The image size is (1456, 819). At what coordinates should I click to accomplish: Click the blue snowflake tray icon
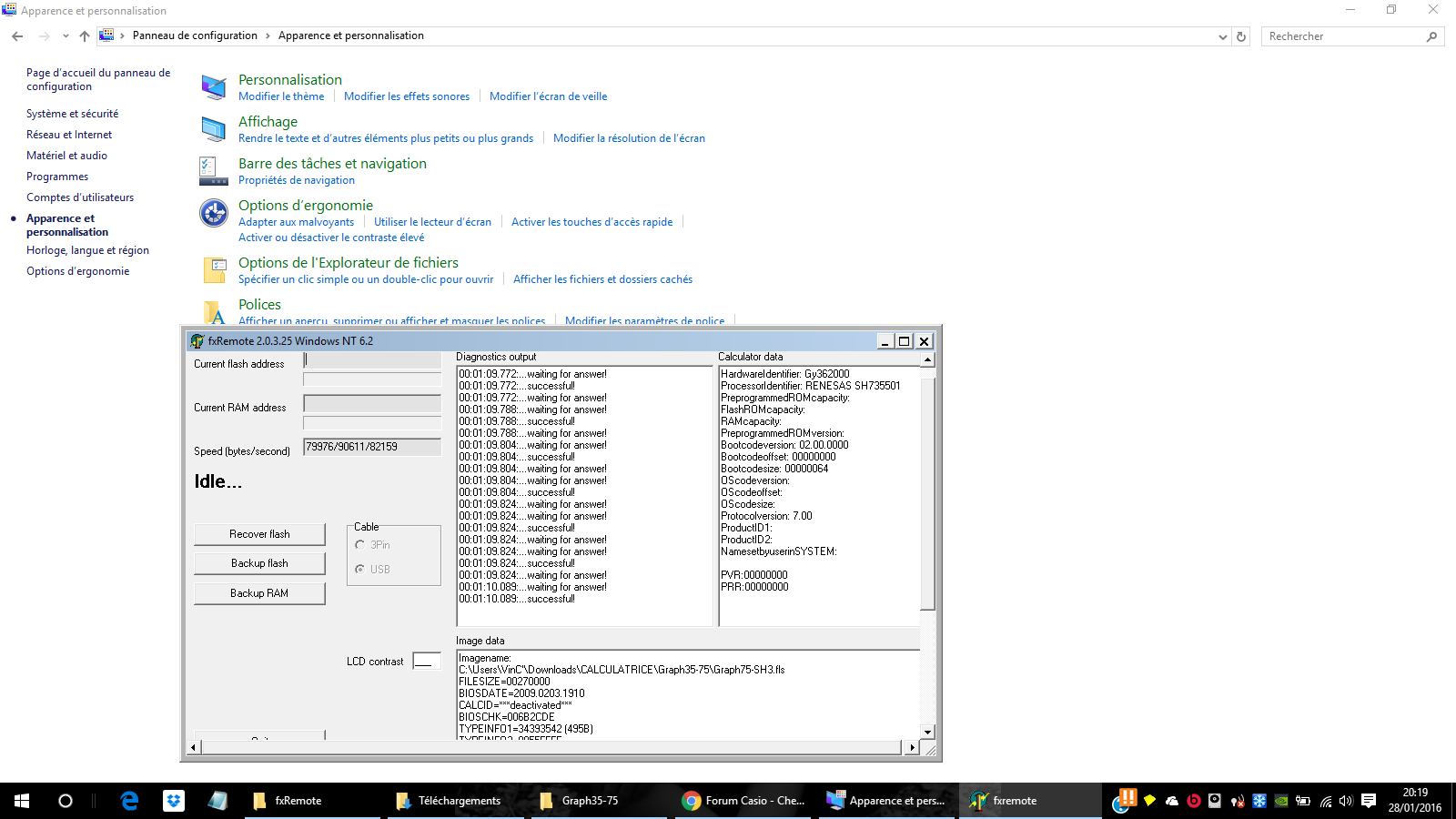1259,801
